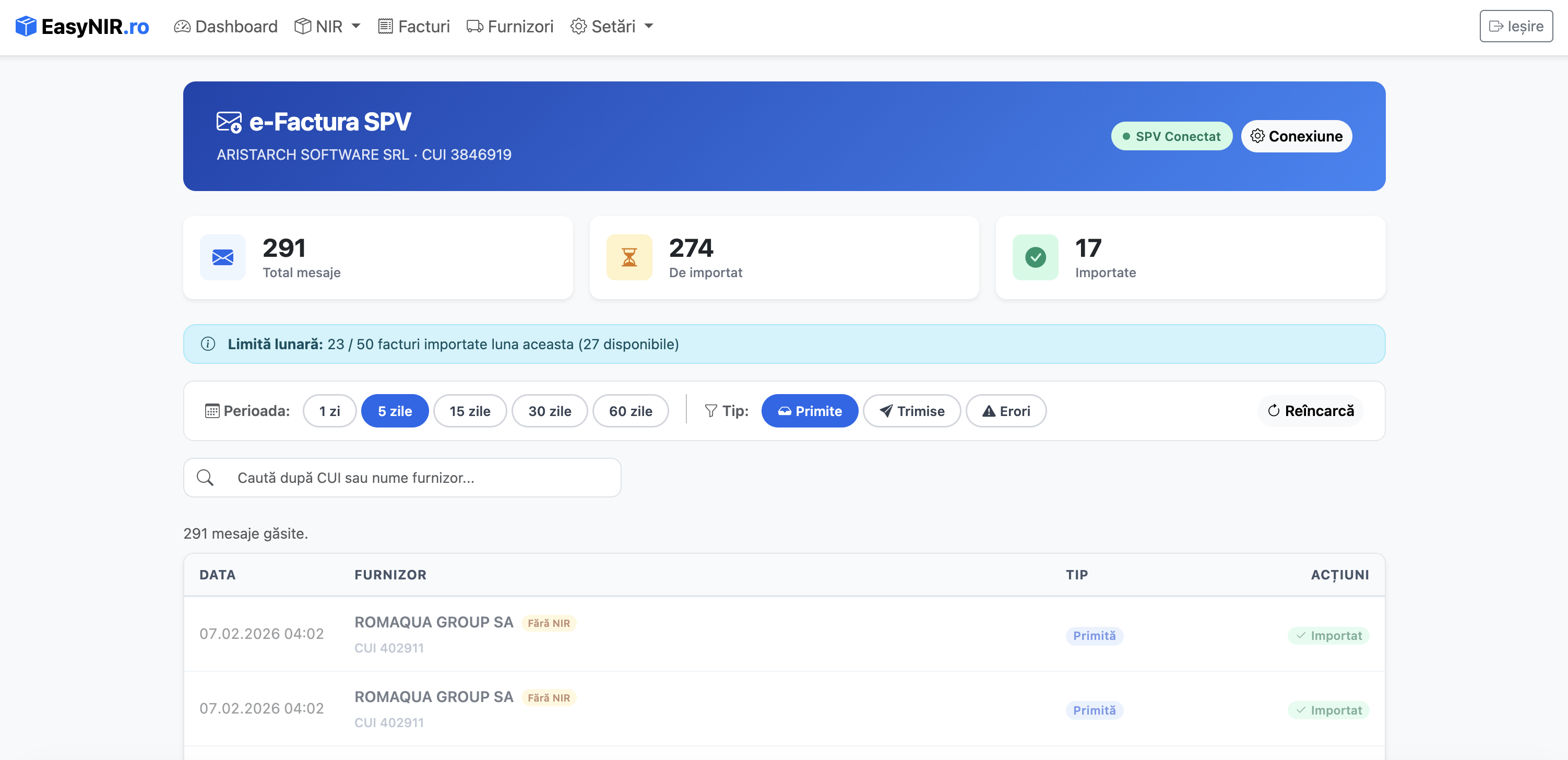Screen dimensions: 1568x760
Task: Open the Furnizori page
Action: 510,26
